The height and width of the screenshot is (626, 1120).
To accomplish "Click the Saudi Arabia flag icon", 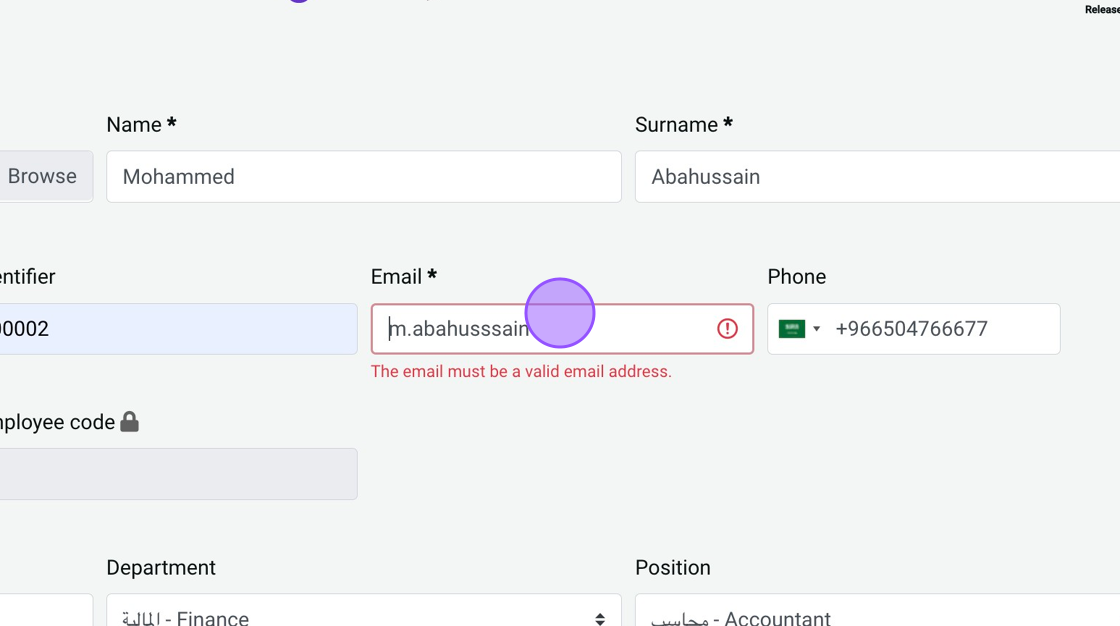I will pos(792,329).
